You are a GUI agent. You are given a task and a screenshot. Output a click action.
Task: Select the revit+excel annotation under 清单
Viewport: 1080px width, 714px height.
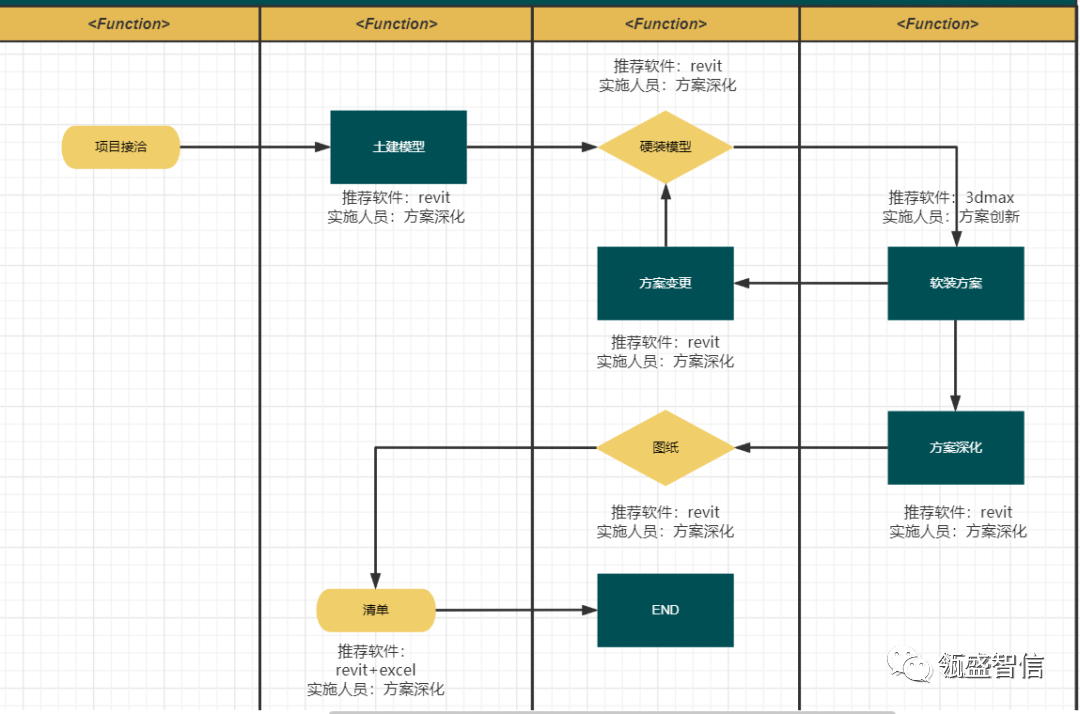click(375, 670)
